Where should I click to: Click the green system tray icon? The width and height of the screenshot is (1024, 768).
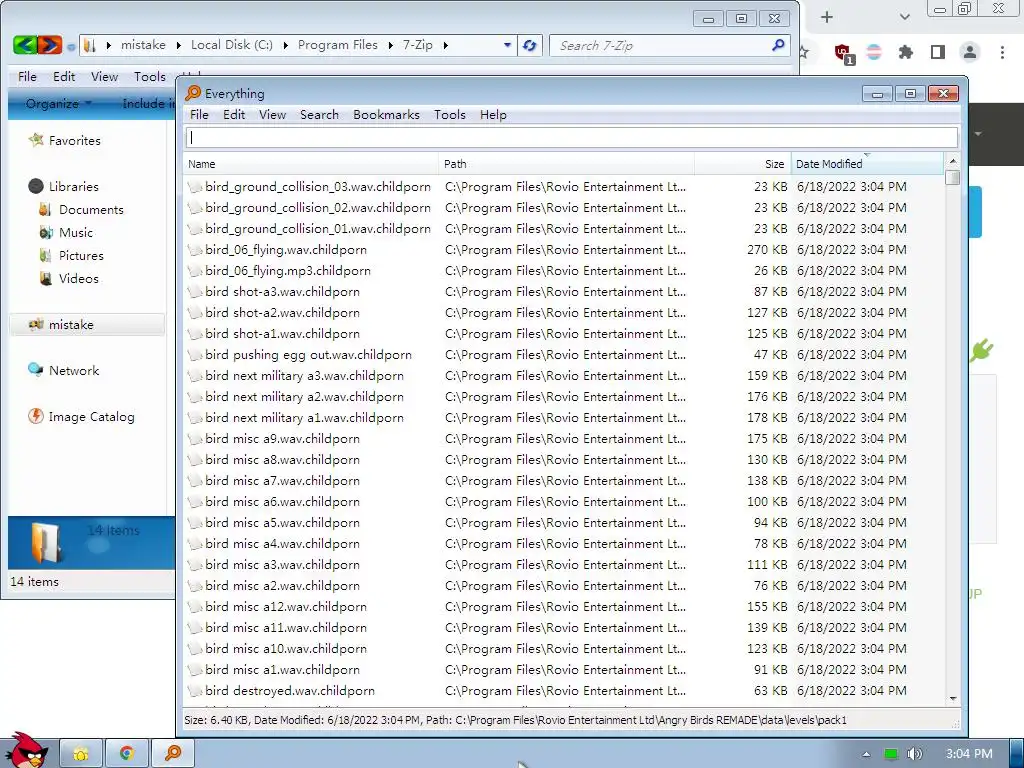(x=890, y=754)
